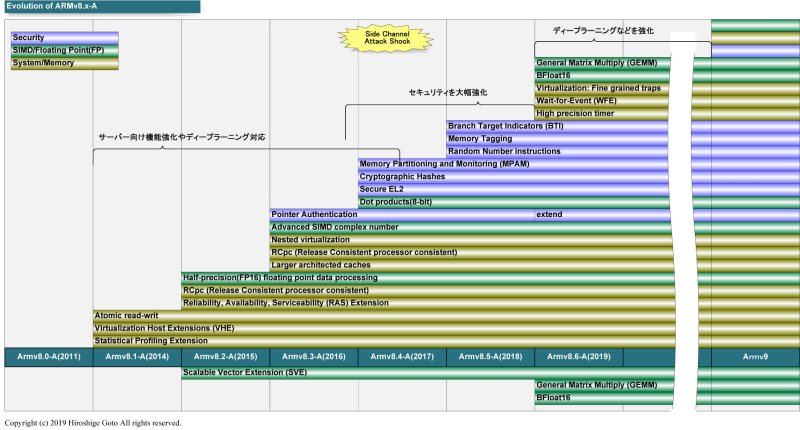This screenshot has height=430, width=800.
Task: Click the Armv8.4-A(2017) timeline cell
Action: coord(402,357)
